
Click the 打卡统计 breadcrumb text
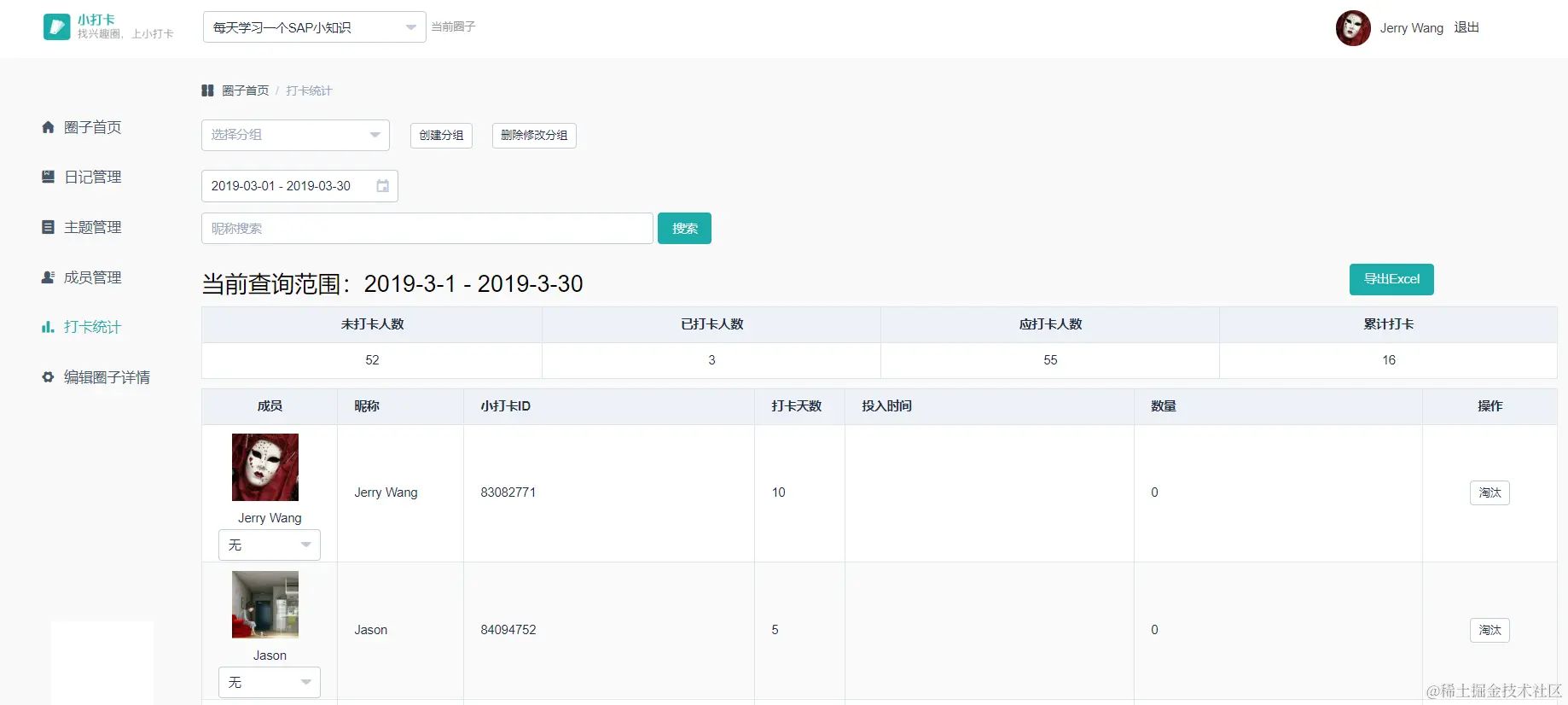309,90
